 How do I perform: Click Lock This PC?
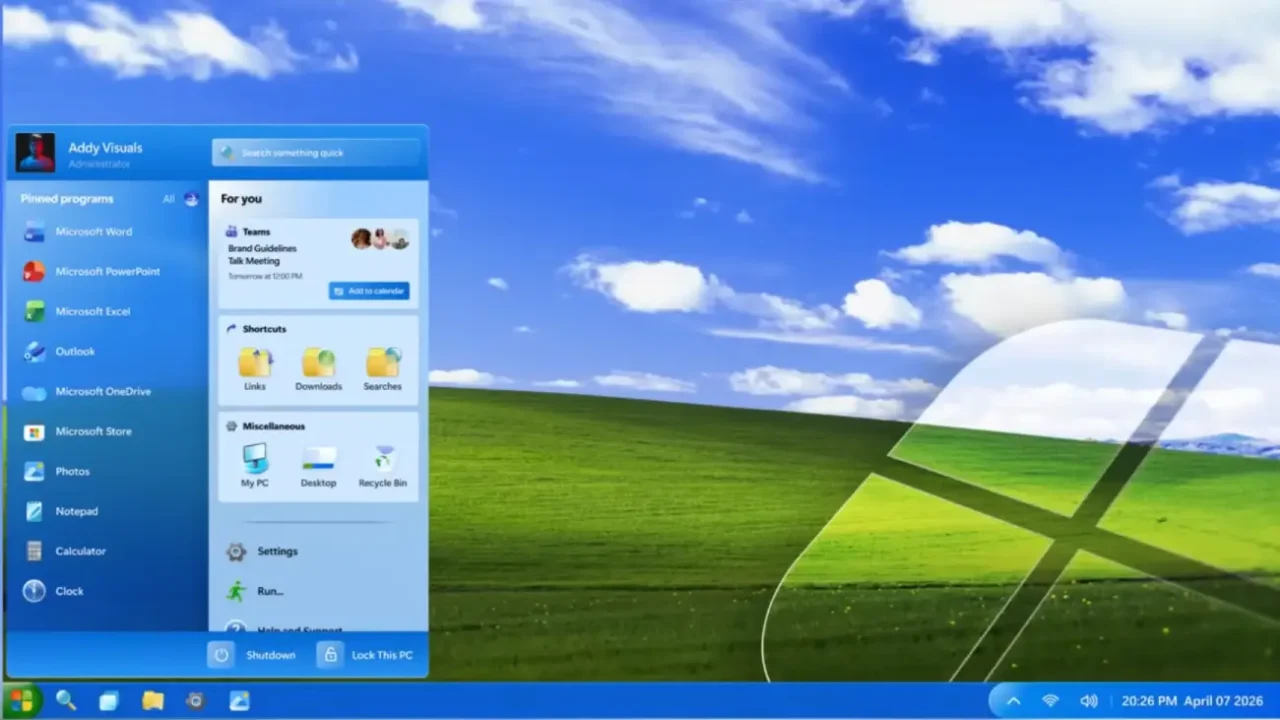point(365,655)
